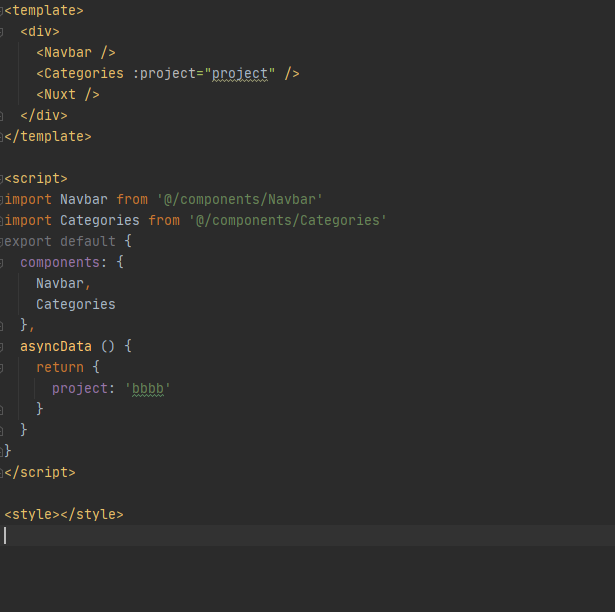Toggle fold marker beside export default line
The height and width of the screenshot is (612, 615).
1,242
